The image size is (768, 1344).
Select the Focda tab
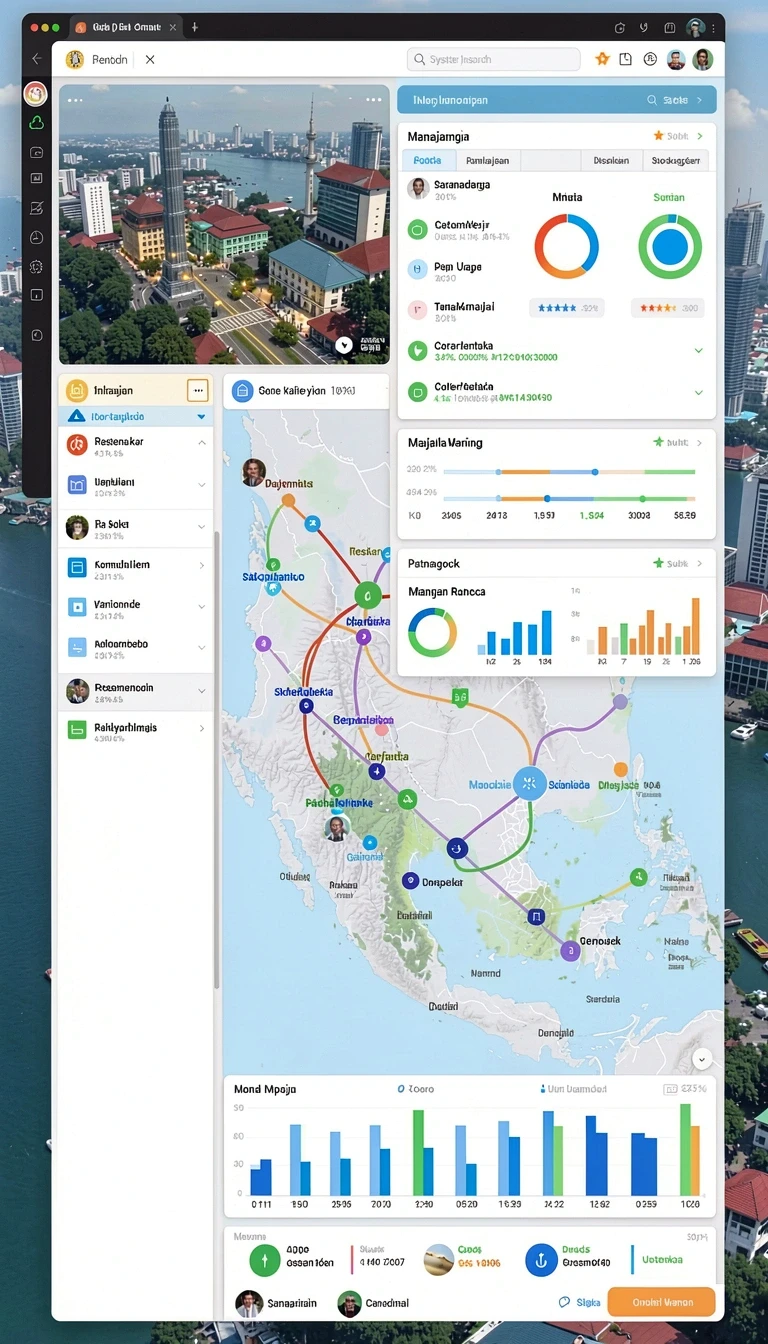[428, 160]
